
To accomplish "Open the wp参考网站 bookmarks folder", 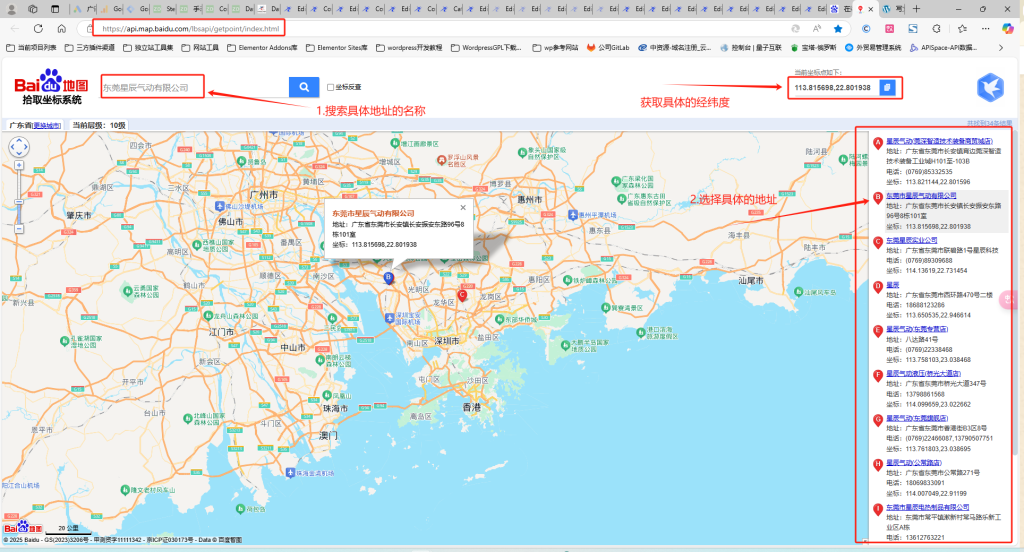I will [555, 48].
